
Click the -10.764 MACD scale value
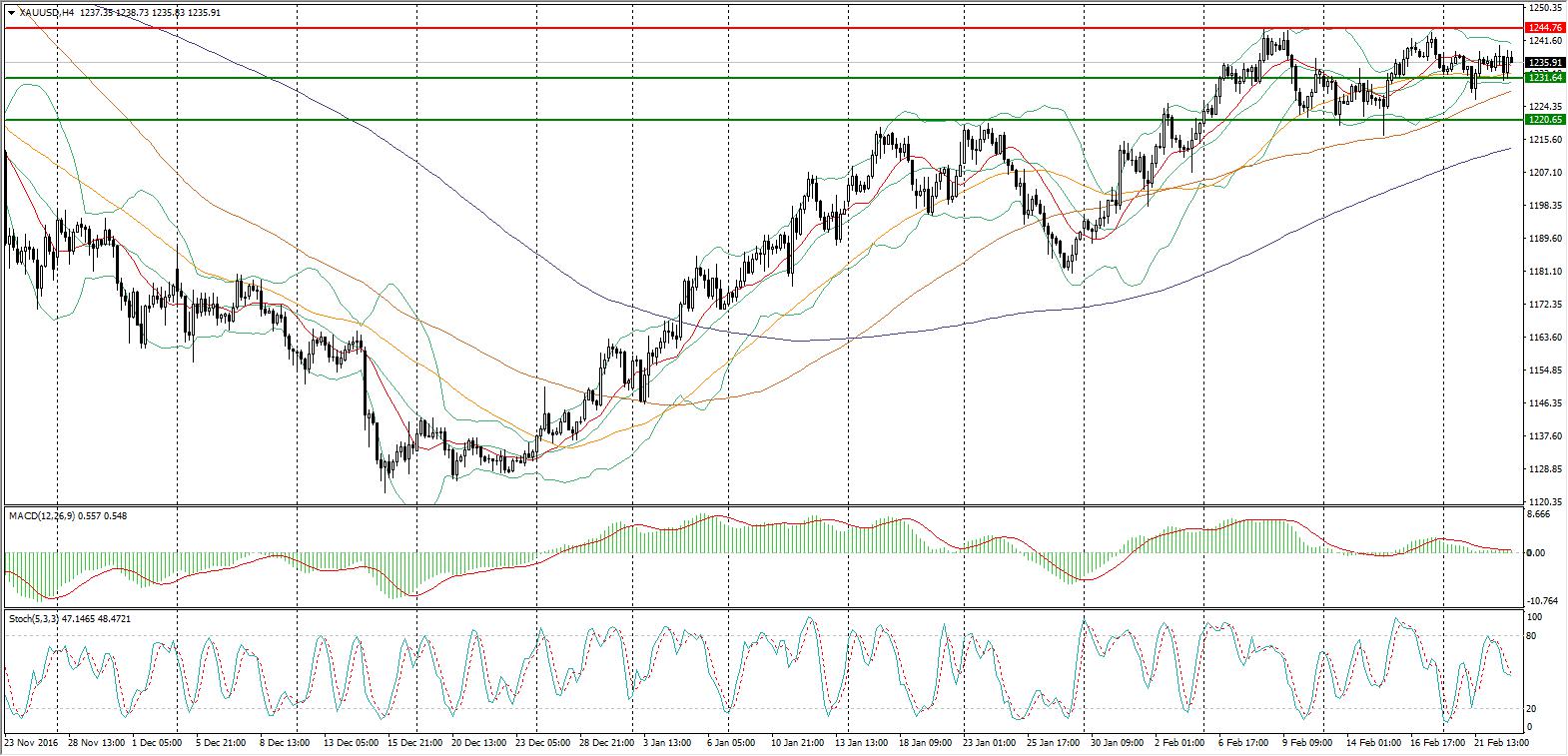click(x=1544, y=600)
